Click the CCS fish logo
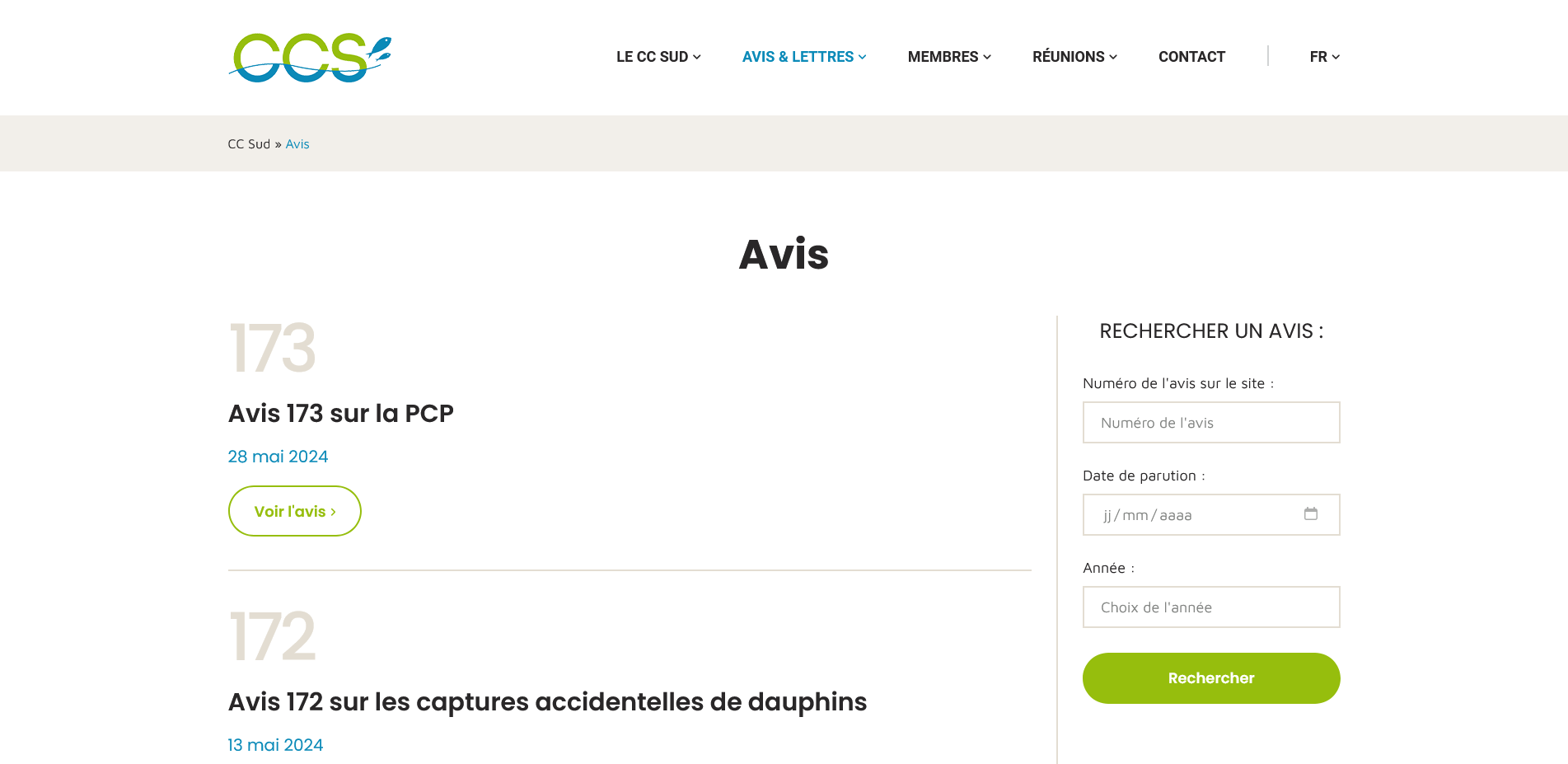The image size is (1568, 764). tap(310, 58)
